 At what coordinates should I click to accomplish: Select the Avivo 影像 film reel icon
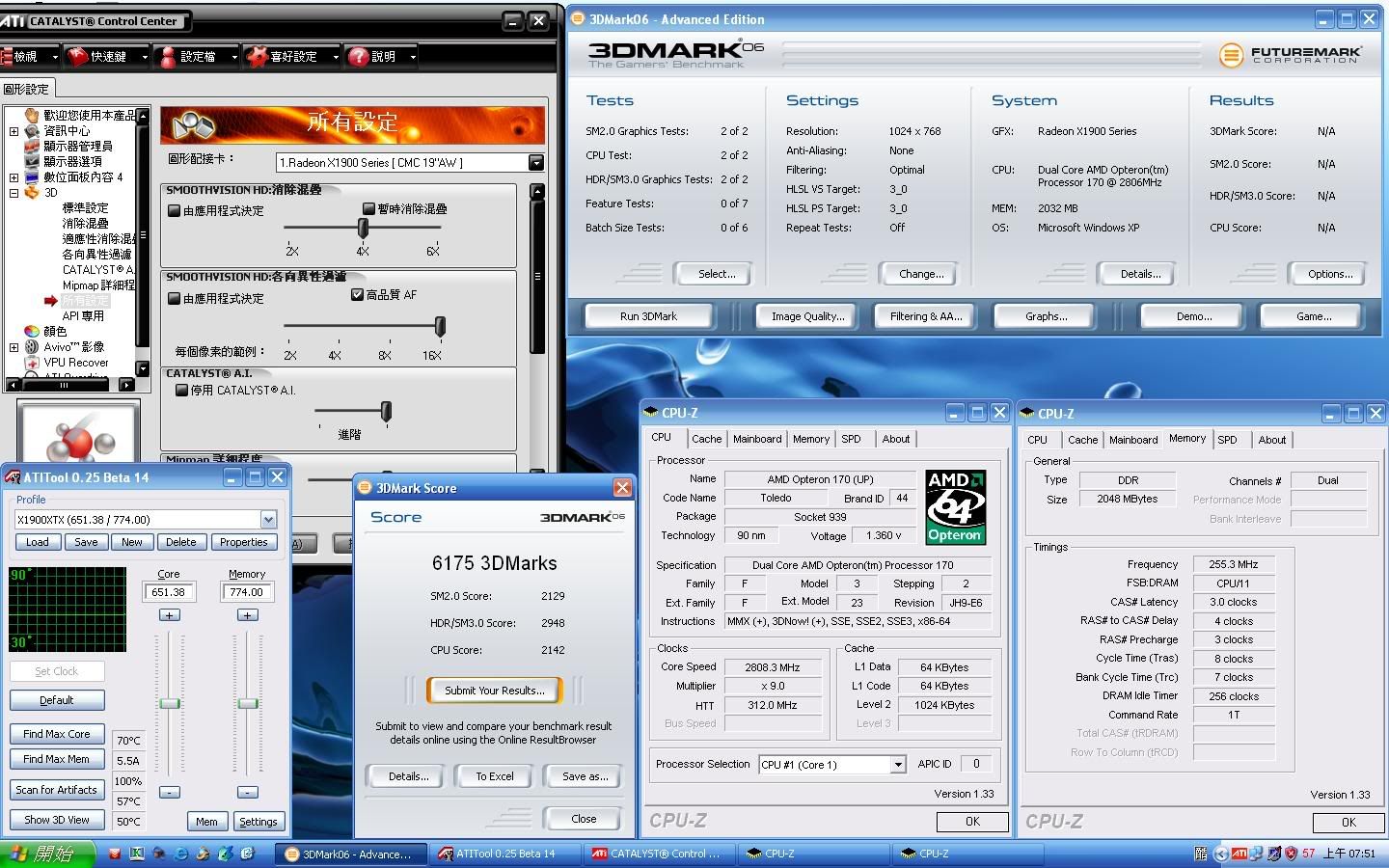[32, 346]
